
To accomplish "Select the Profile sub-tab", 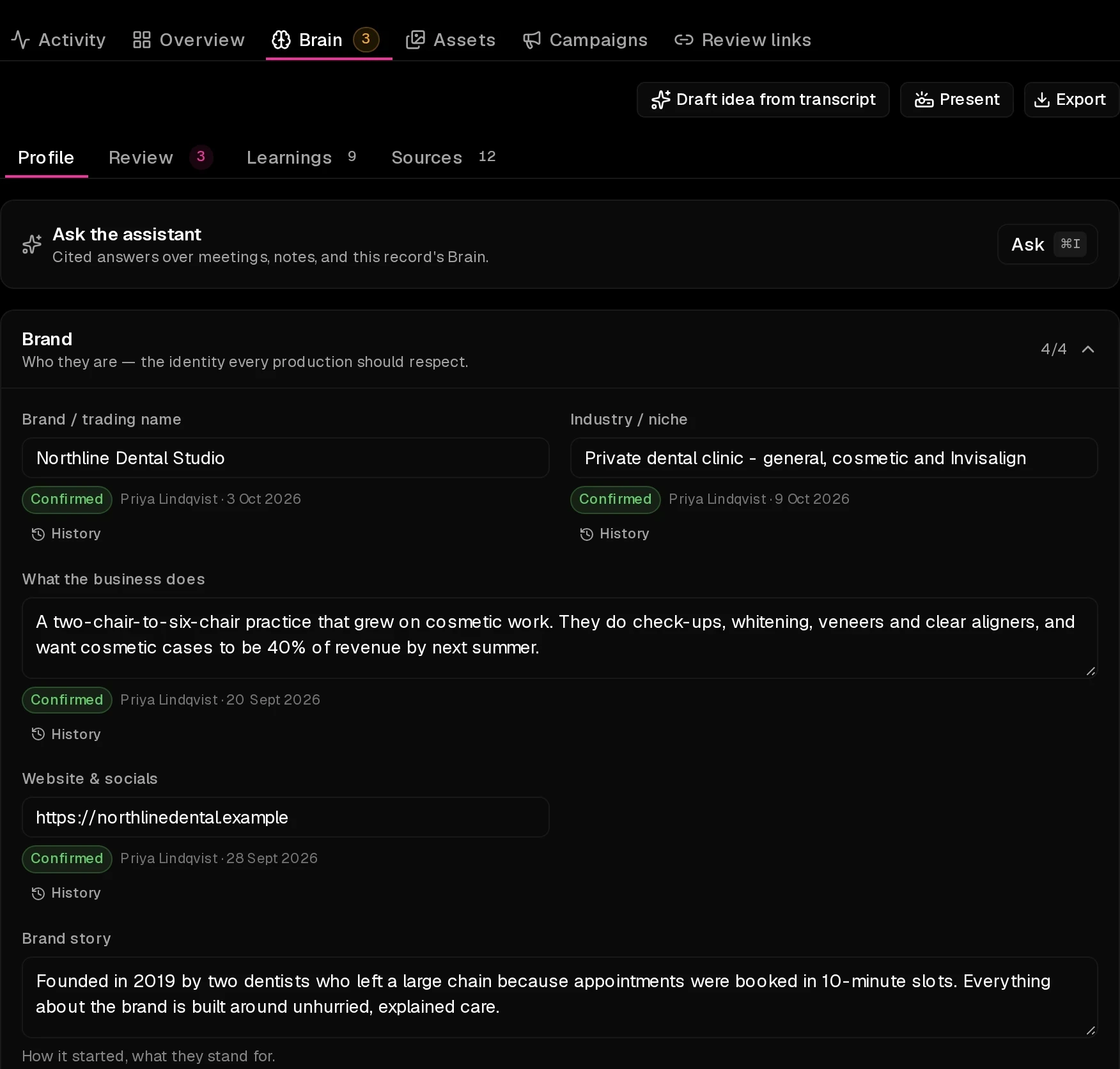I will 46,157.
